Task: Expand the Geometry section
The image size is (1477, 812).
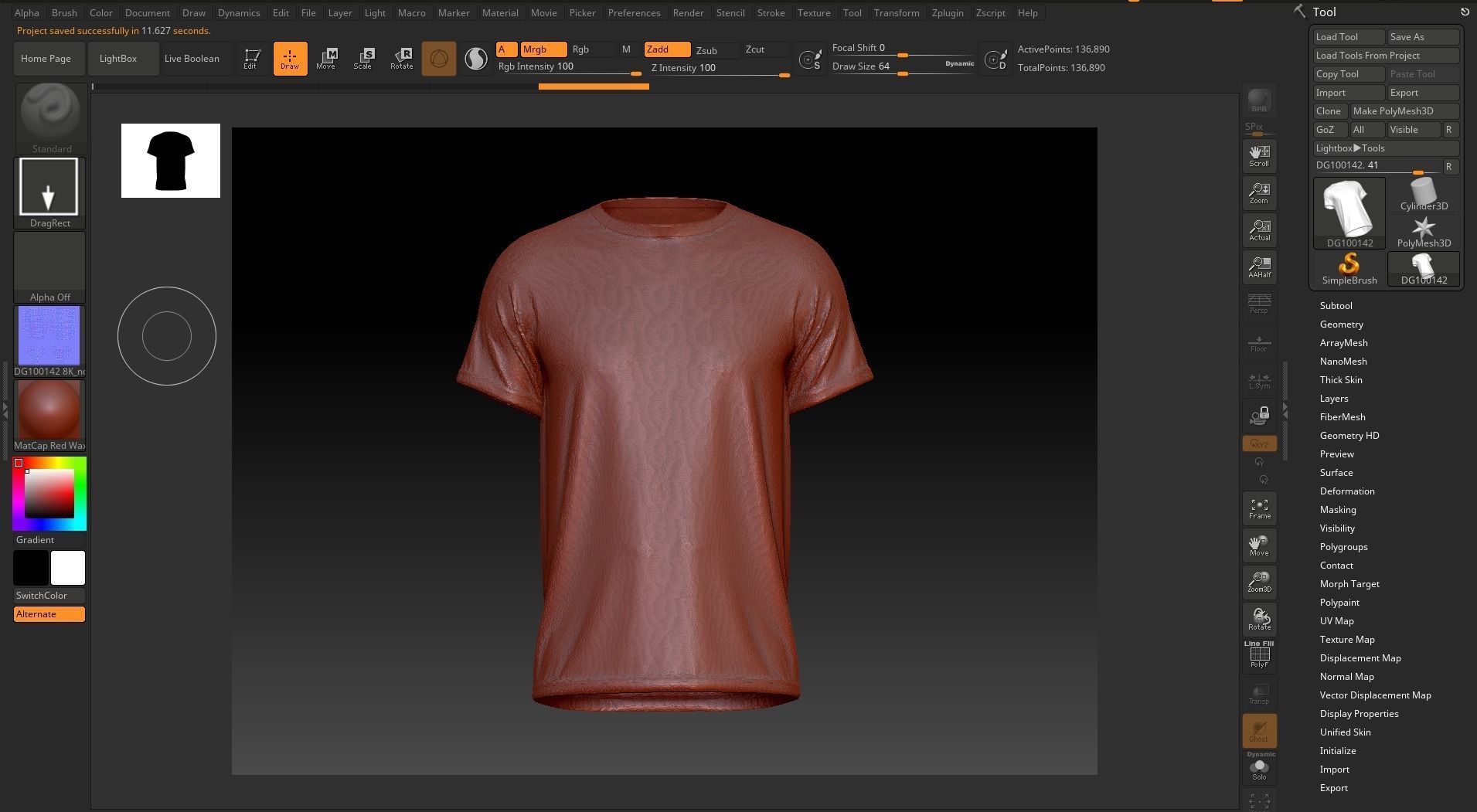Action: [1341, 324]
